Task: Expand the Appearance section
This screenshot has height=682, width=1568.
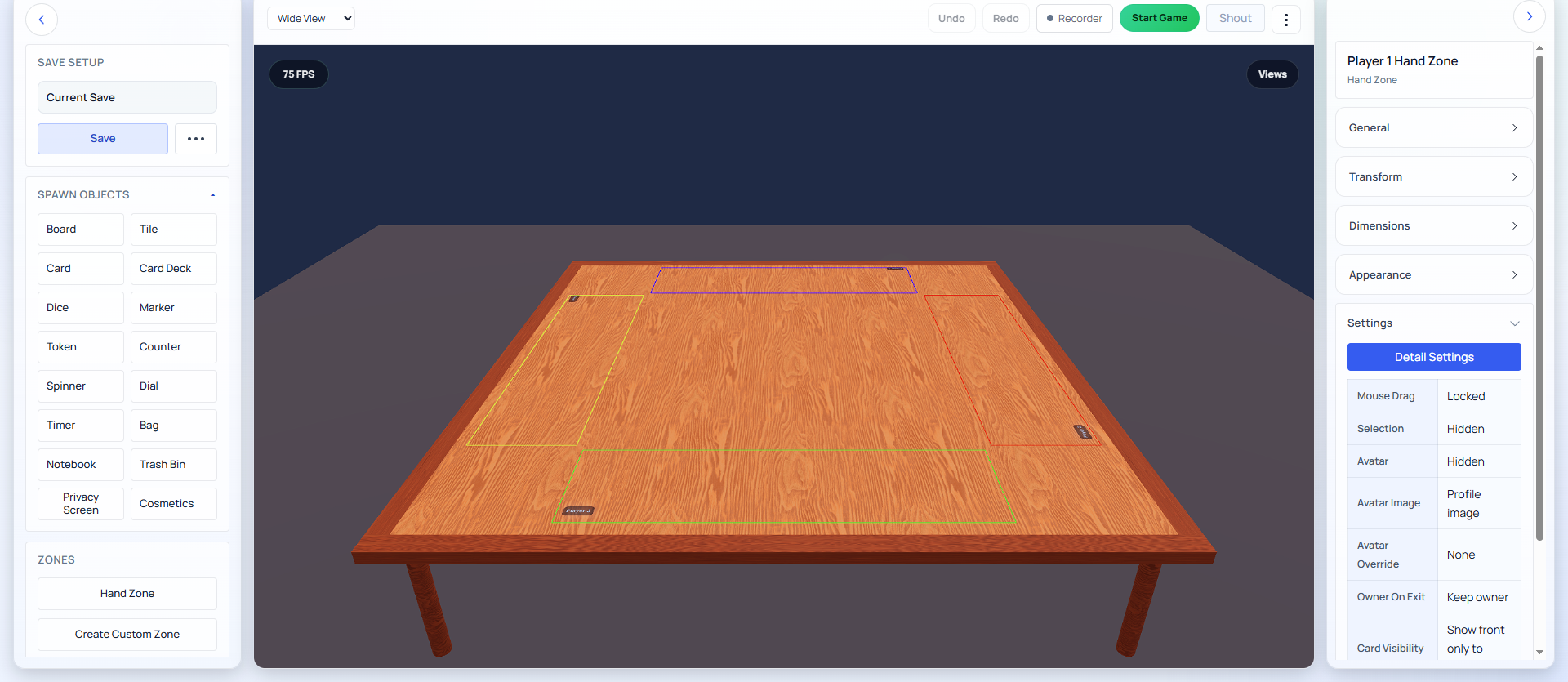Action: [x=1434, y=275]
